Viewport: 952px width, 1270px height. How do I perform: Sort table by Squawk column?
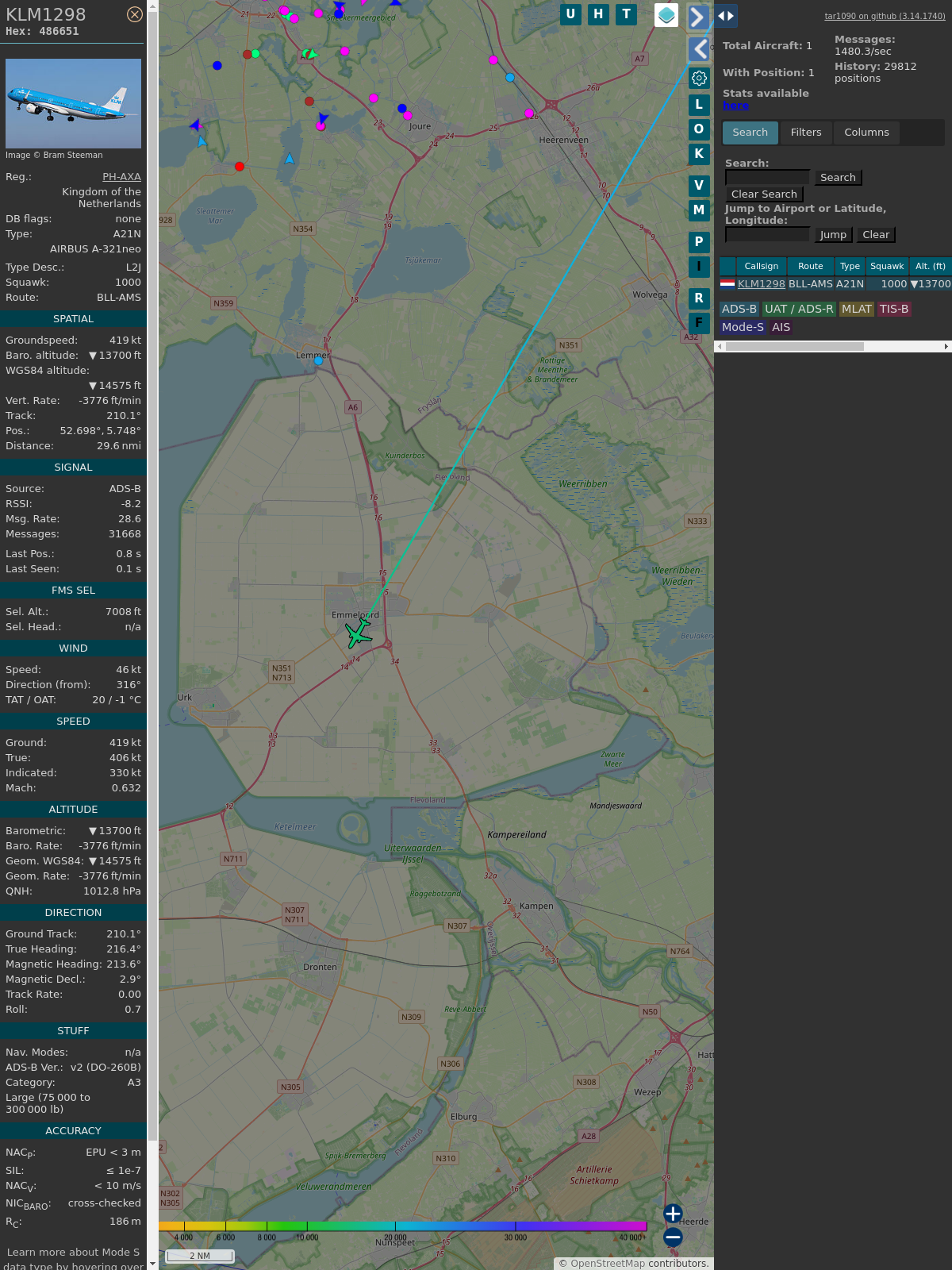coord(887,267)
